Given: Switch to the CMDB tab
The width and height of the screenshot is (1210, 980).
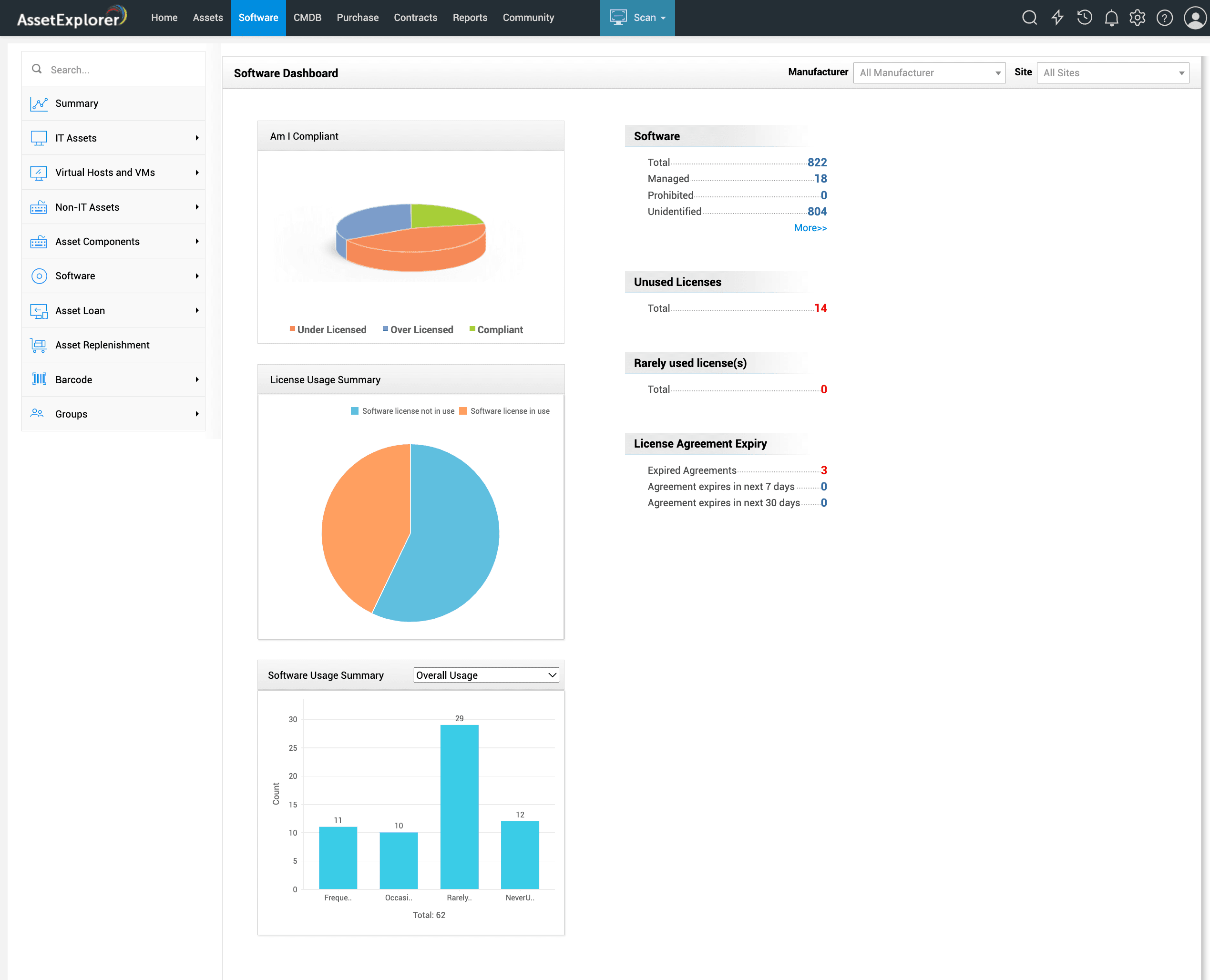Looking at the screenshot, I should click(307, 18).
